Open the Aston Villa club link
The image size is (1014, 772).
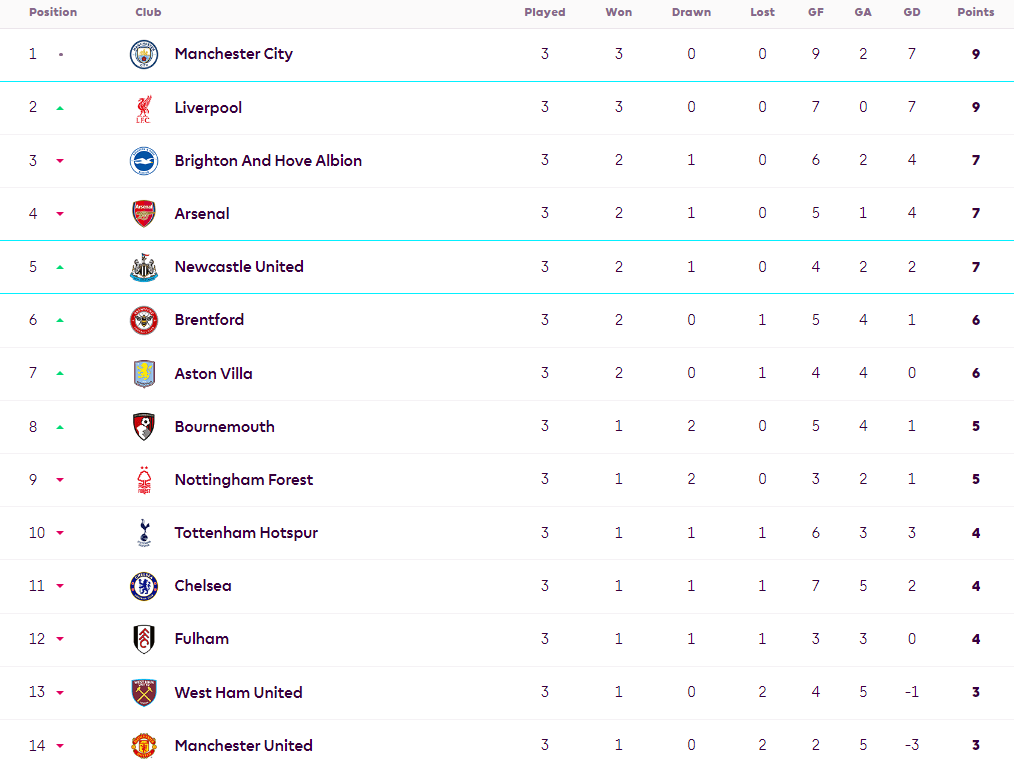pos(213,374)
